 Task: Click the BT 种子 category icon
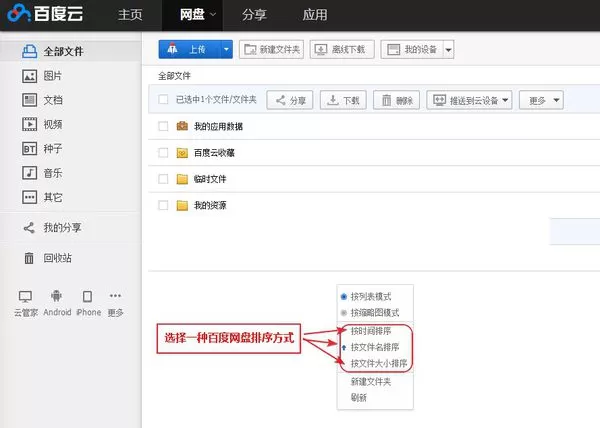point(29,148)
